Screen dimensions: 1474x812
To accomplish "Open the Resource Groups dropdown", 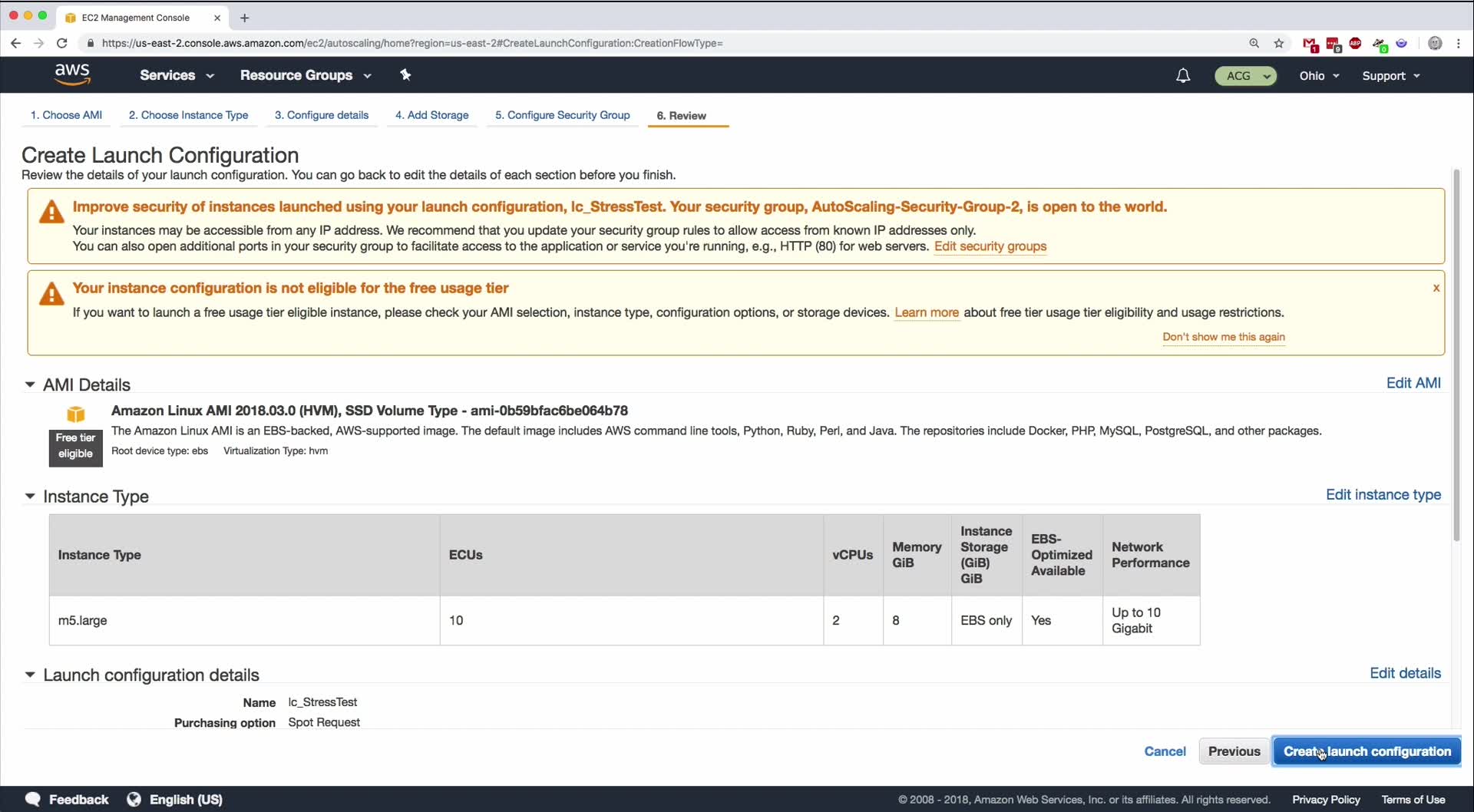I will (x=306, y=75).
